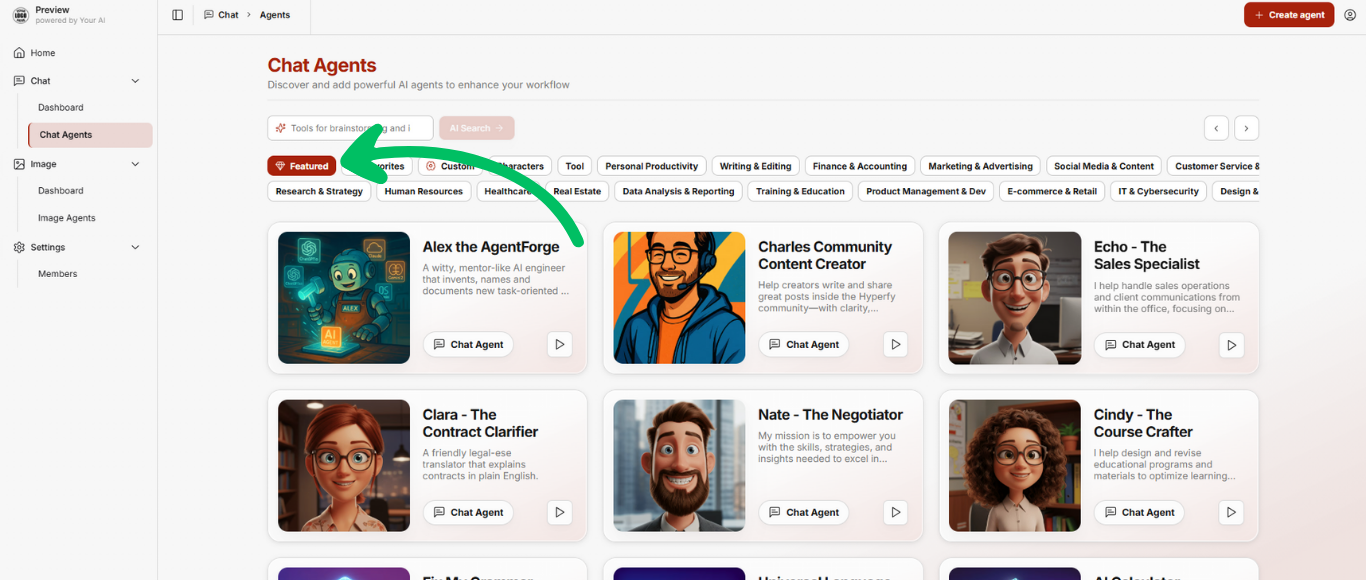Filter by Training & Education
Image resolution: width=1366 pixels, height=580 pixels.
(x=800, y=191)
